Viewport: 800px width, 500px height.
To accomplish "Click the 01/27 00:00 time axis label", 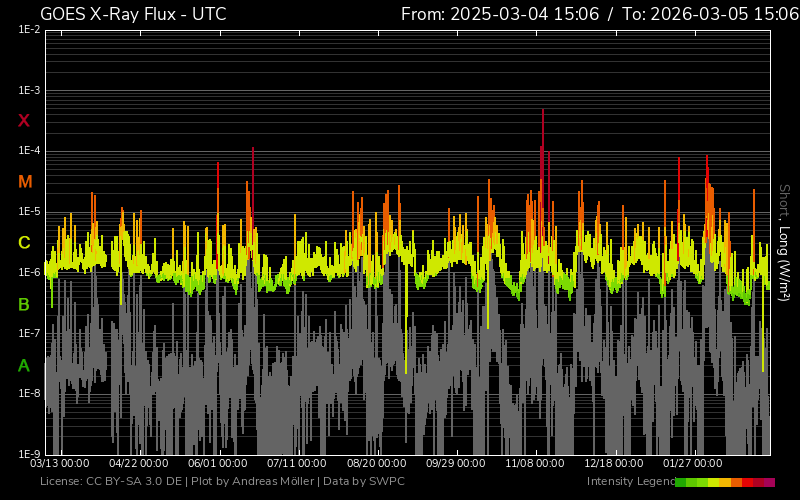I will (x=693, y=463).
